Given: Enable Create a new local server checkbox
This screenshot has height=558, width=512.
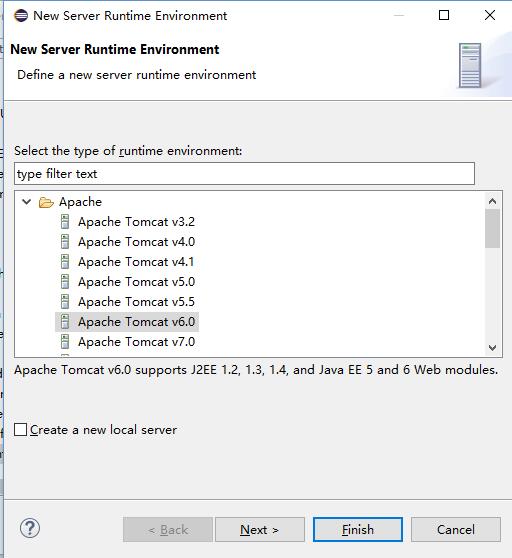Looking at the screenshot, I should tap(20, 430).
